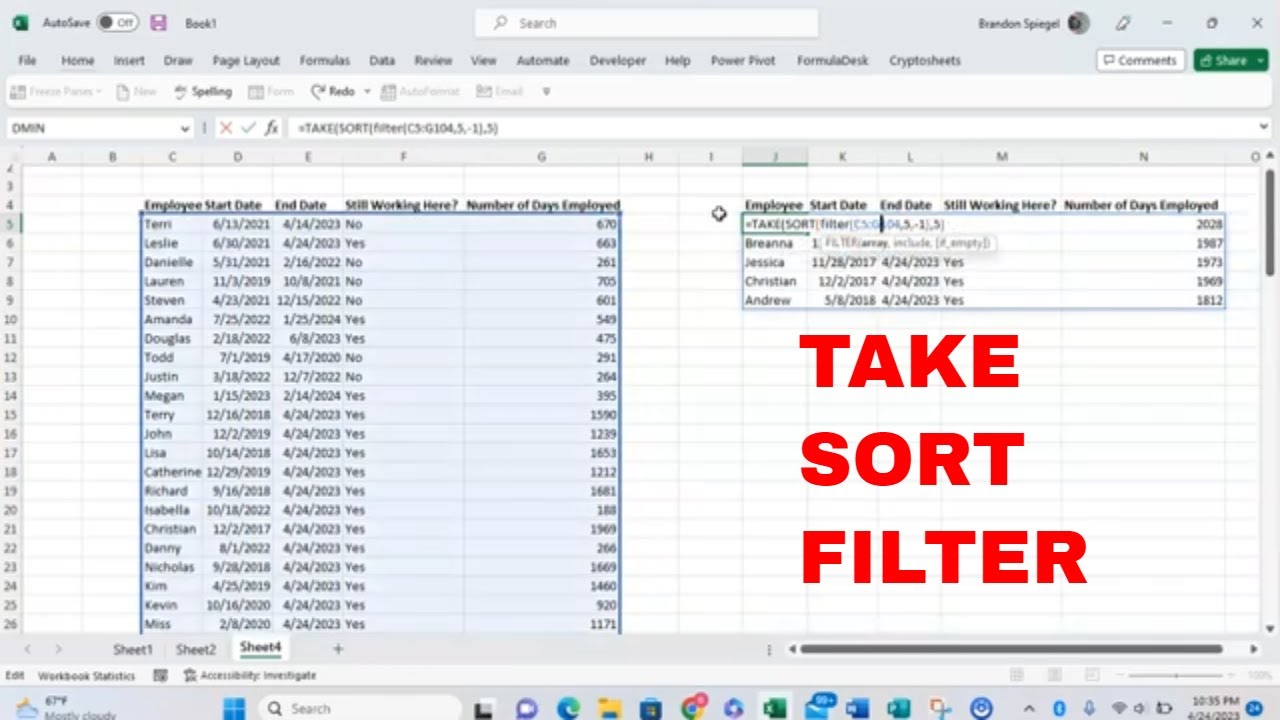
Task: Click the Redo button
Action: point(333,91)
